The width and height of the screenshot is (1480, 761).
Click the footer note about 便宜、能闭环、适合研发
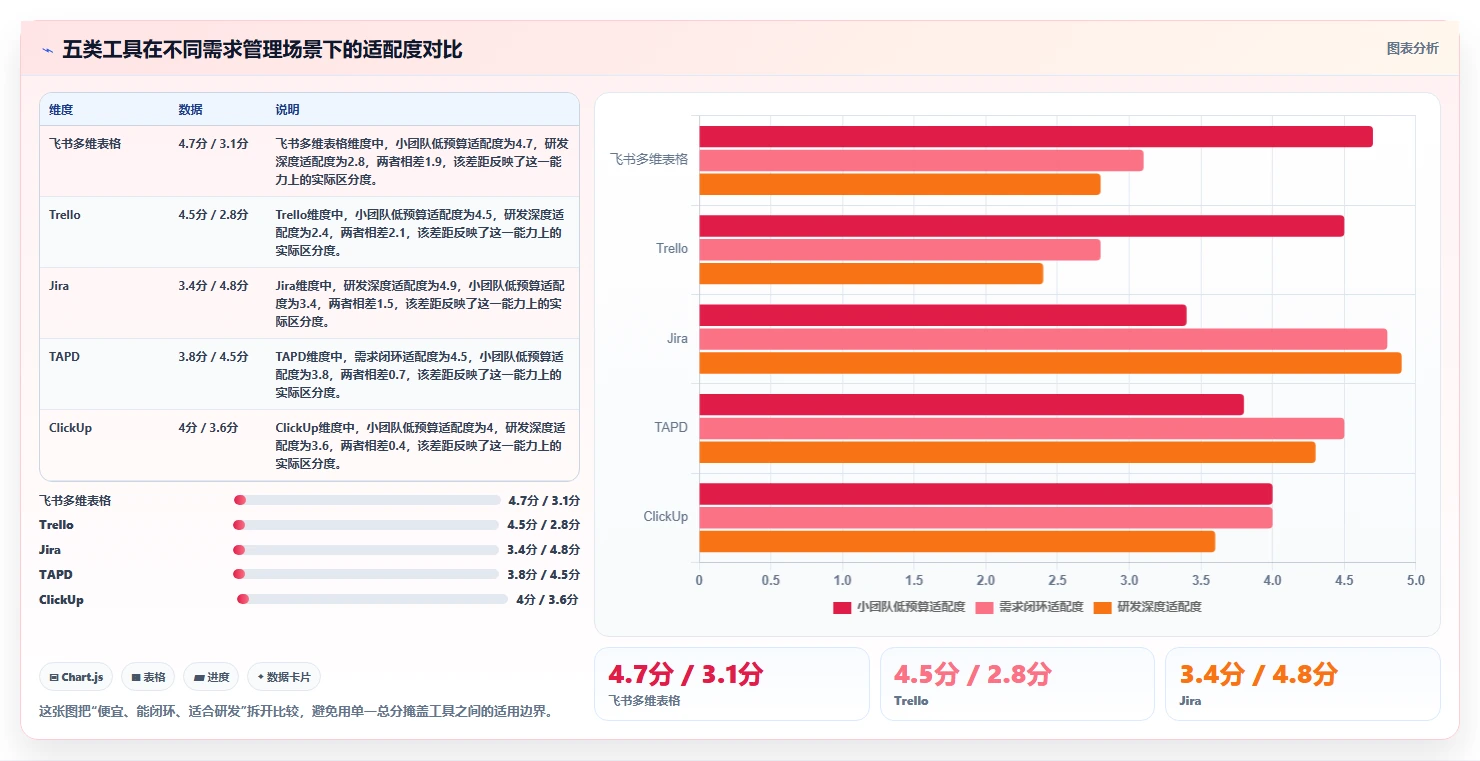296,711
